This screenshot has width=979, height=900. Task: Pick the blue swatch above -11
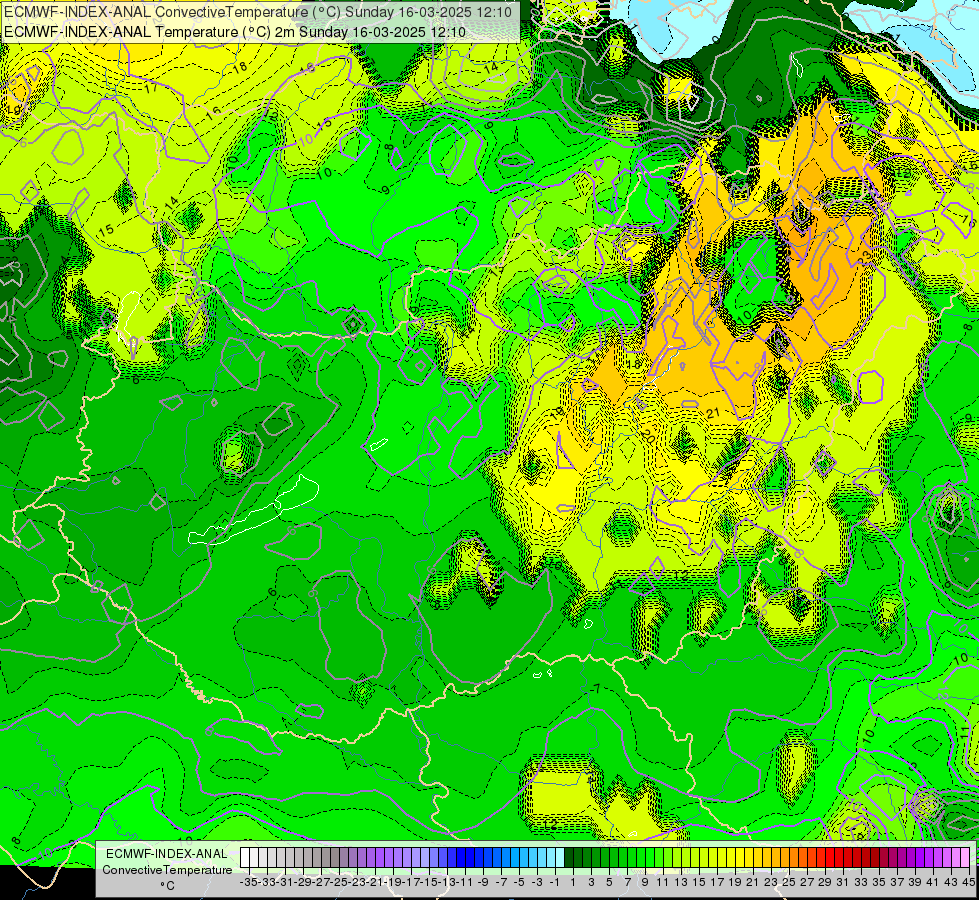461,858
